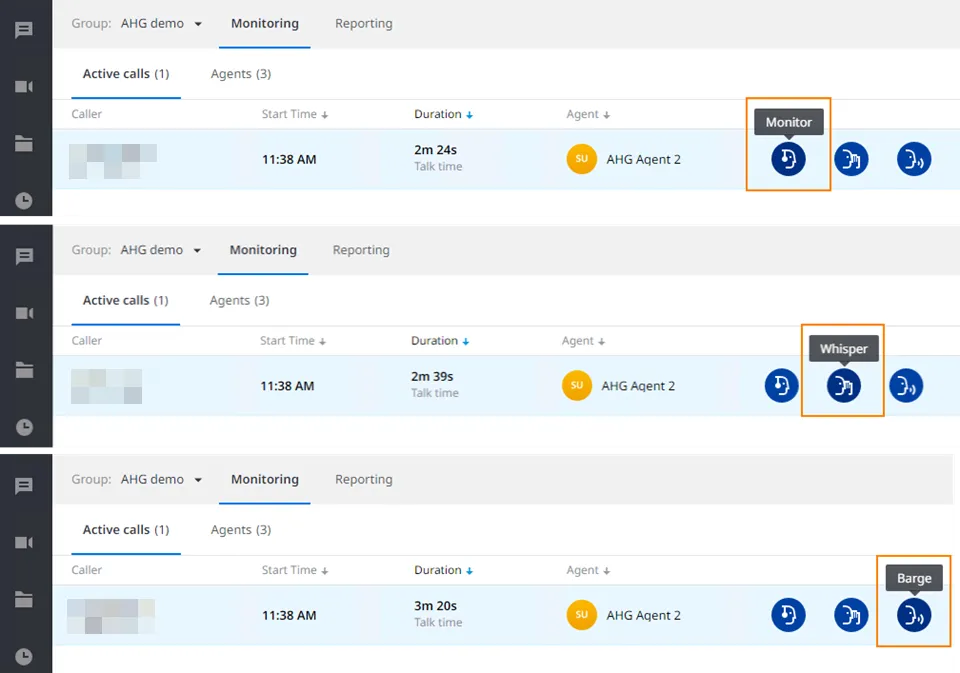The width and height of the screenshot is (960, 673).
Task: Barge into the call lasting 3m 20s
Action: (914, 615)
